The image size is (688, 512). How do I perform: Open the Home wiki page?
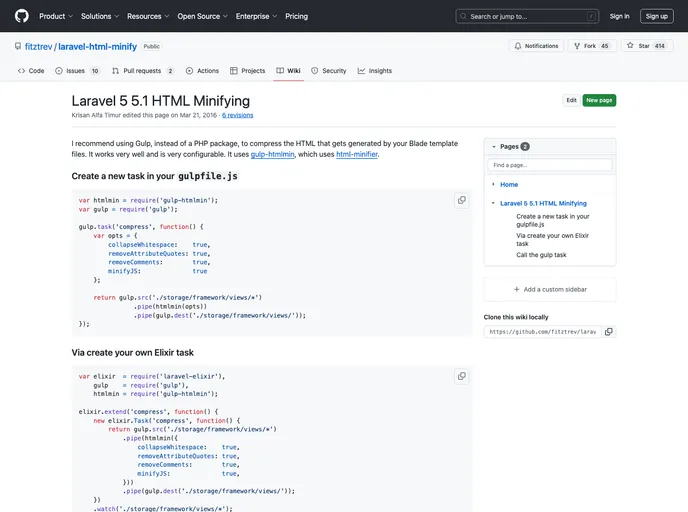tap(509, 184)
